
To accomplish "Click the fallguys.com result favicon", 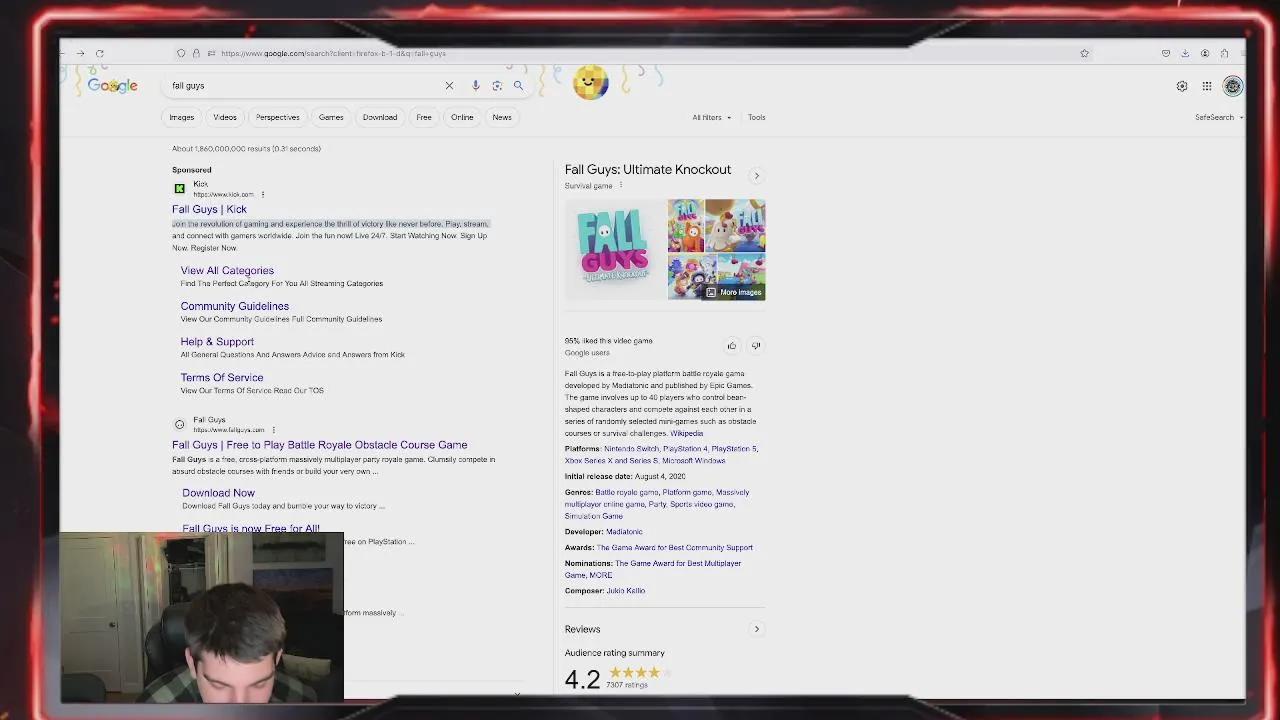I will click(180, 424).
